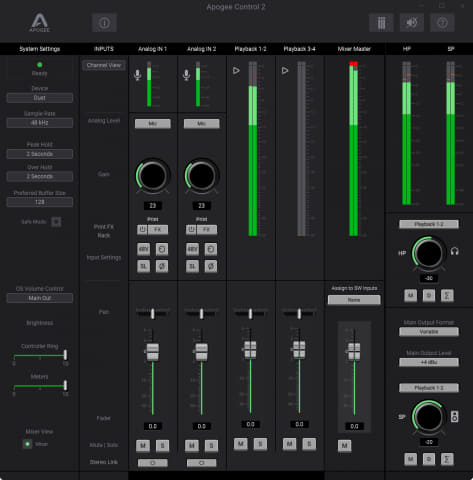Mute the Mixer Master channel
Viewport: 473px width, 480px height.
coord(345,446)
